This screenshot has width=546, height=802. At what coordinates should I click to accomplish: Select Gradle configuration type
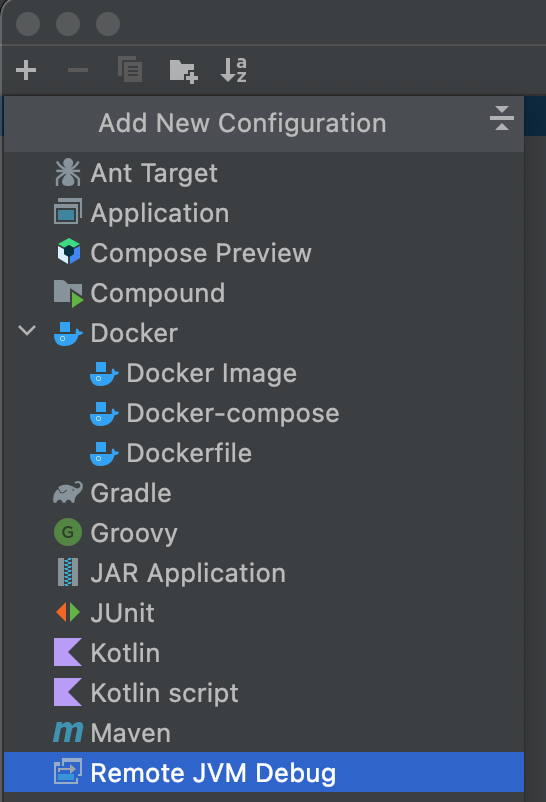[x=131, y=493]
